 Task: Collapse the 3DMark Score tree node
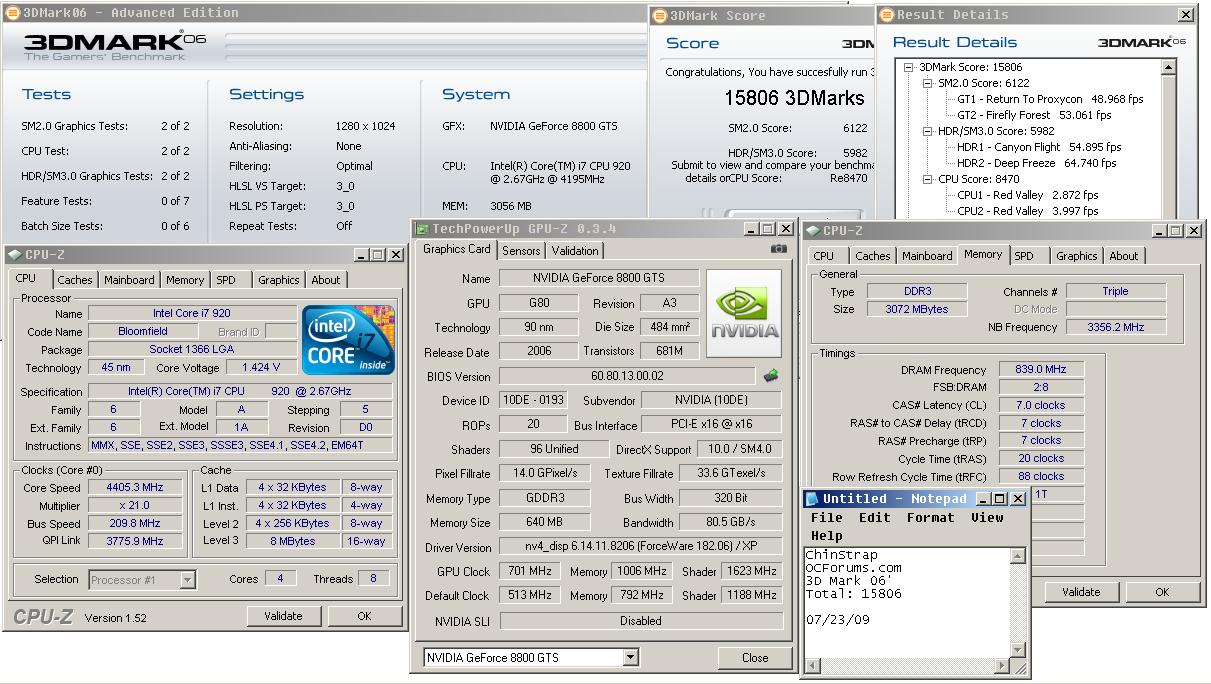[909, 67]
